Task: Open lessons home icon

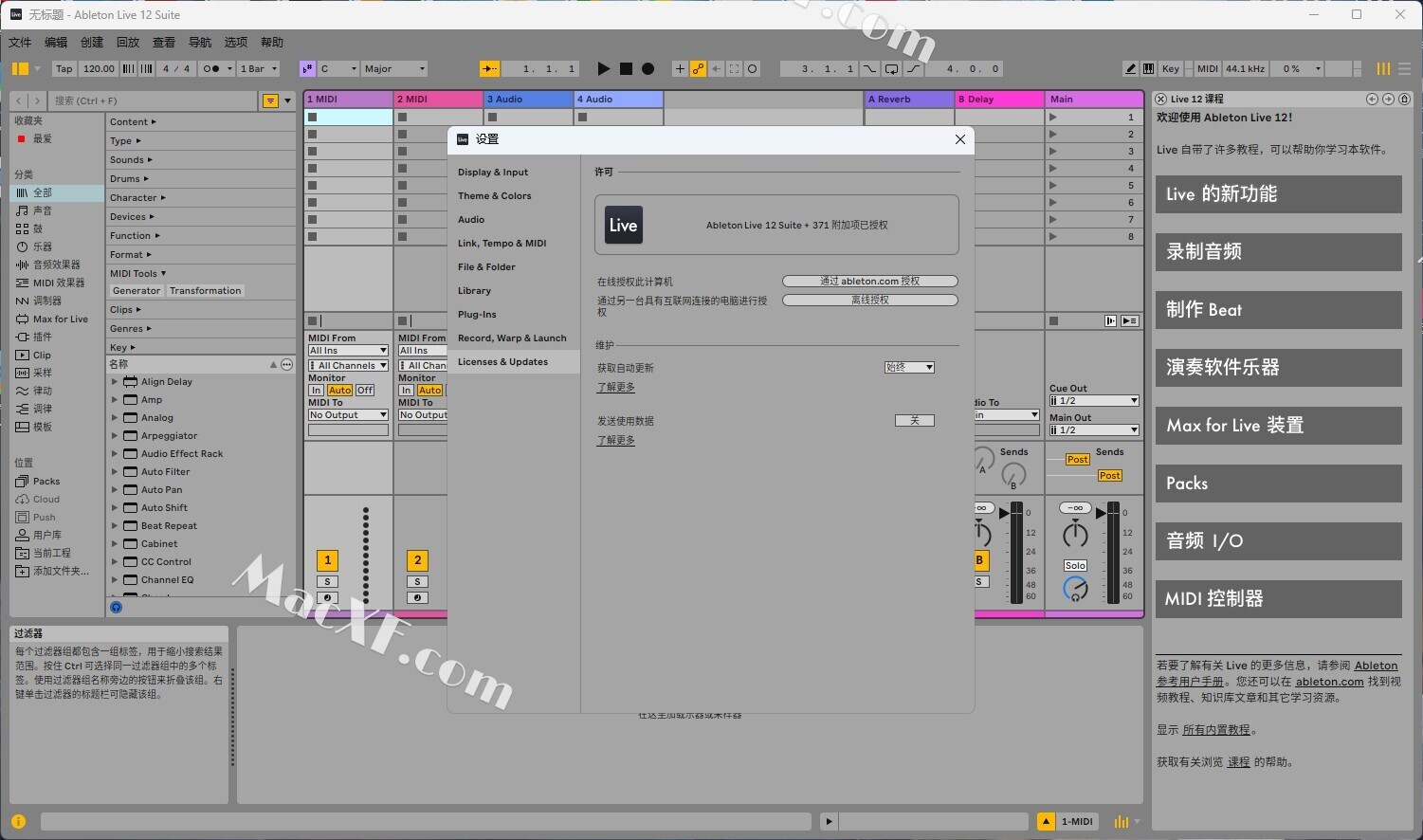Action: coord(1404,99)
